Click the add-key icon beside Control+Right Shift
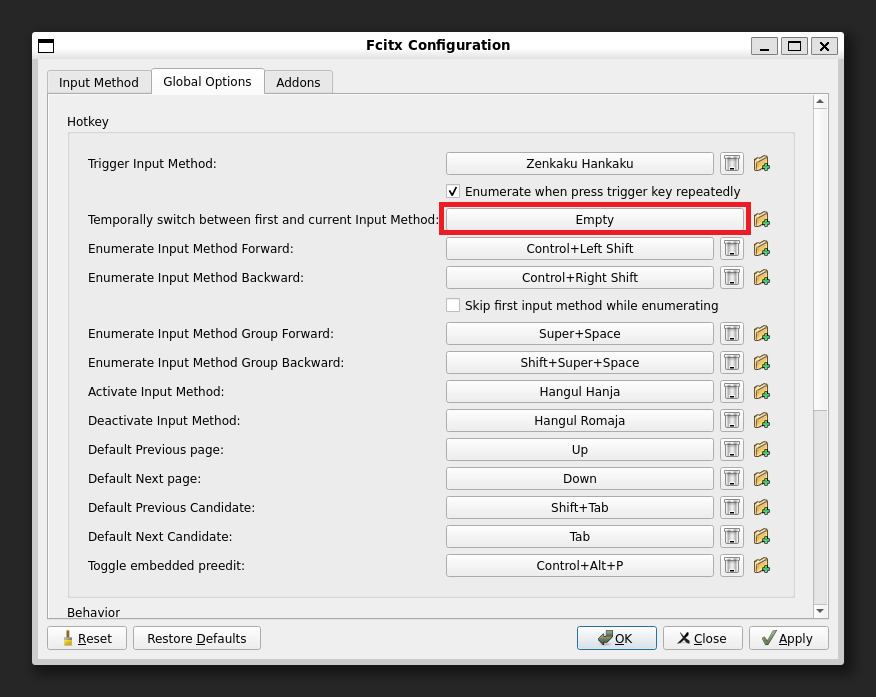Image resolution: width=876 pixels, height=697 pixels. click(x=761, y=278)
